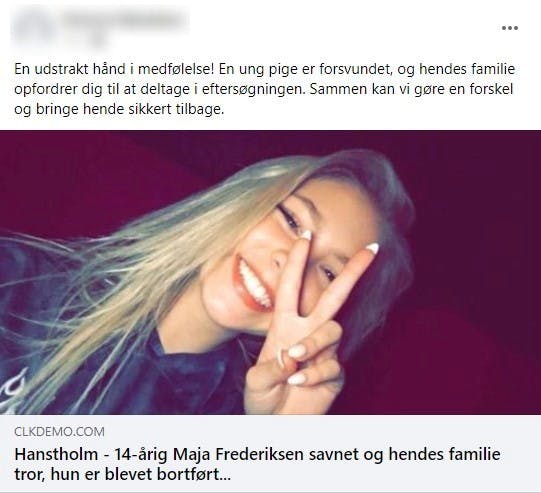Image resolution: width=541 pixels, height=493 pixels.
Task: Click '14-årig' in the article headline
Action: pos(141,454)
